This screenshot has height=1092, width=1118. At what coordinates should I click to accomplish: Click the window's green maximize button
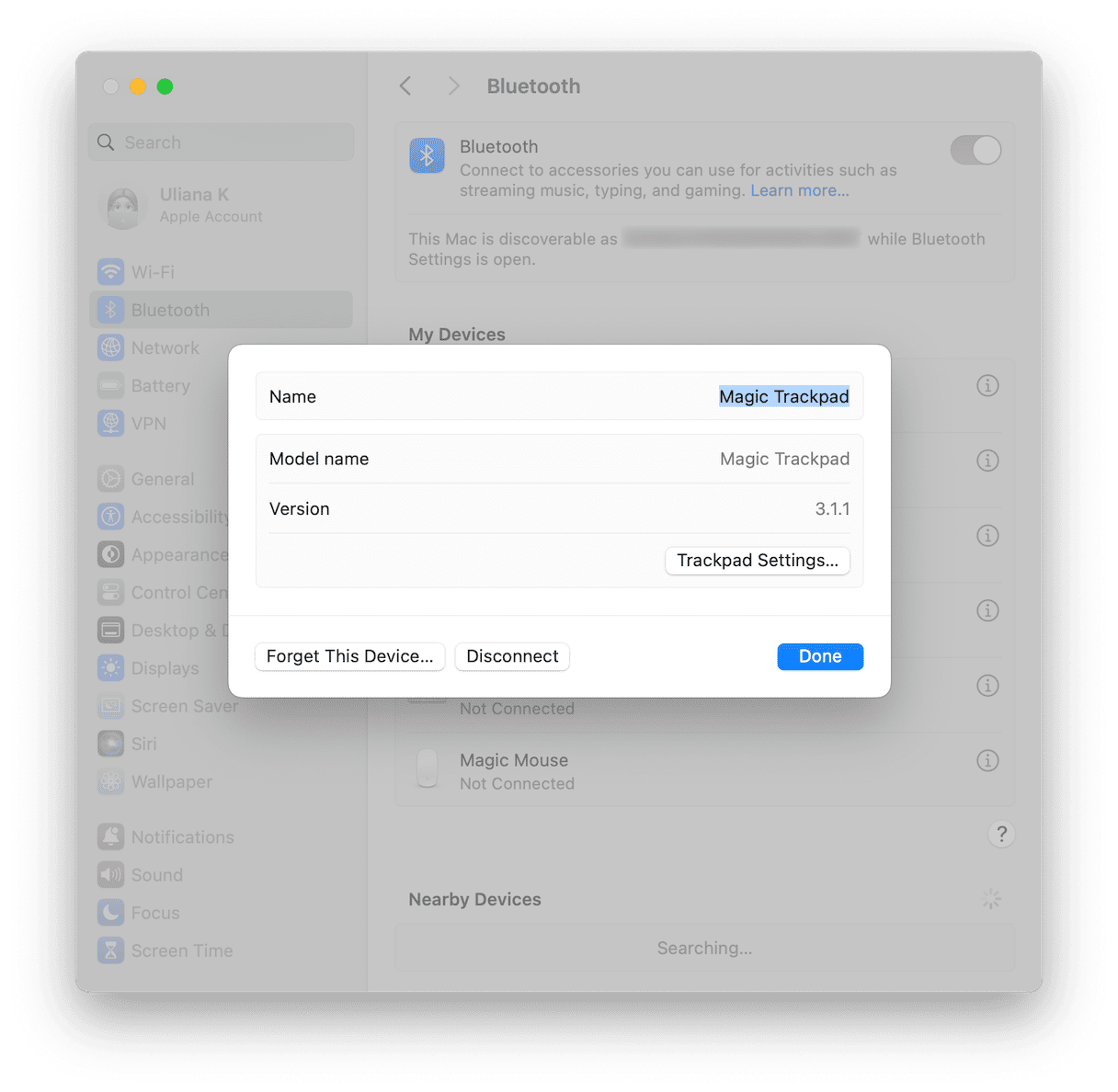click(x=165, y=86)
